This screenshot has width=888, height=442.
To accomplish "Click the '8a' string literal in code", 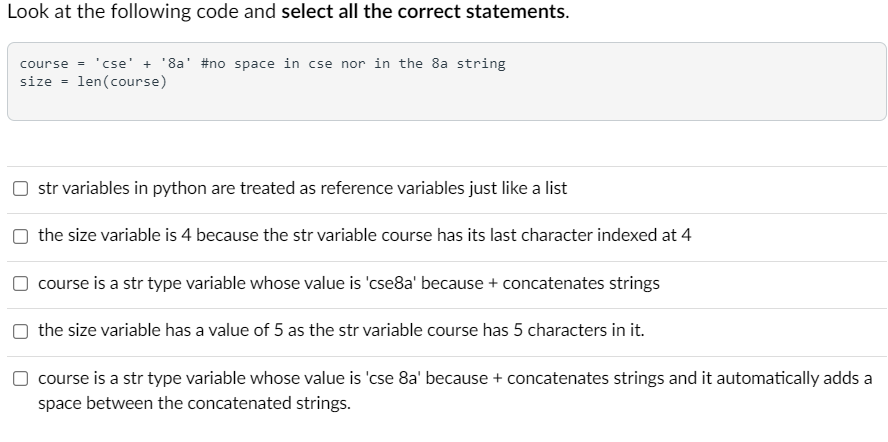I will (x=176, y=63).
